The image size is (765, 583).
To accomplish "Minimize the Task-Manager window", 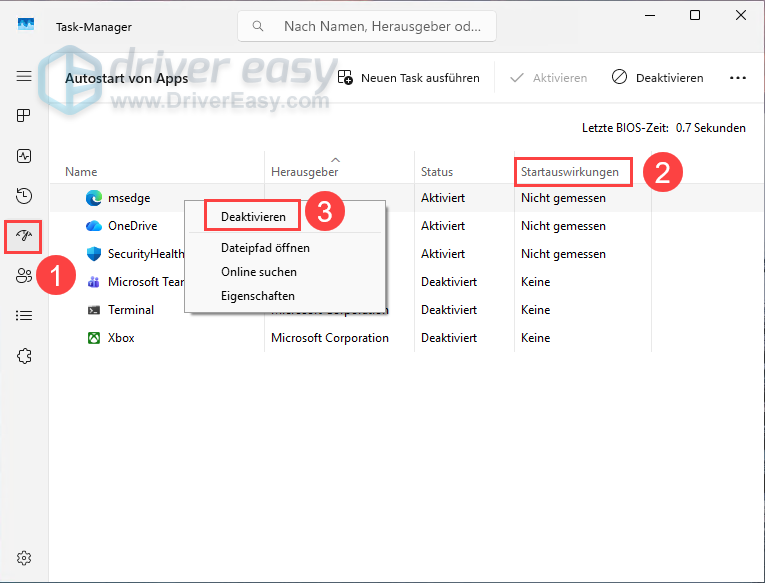I will (x=649, y=15).
